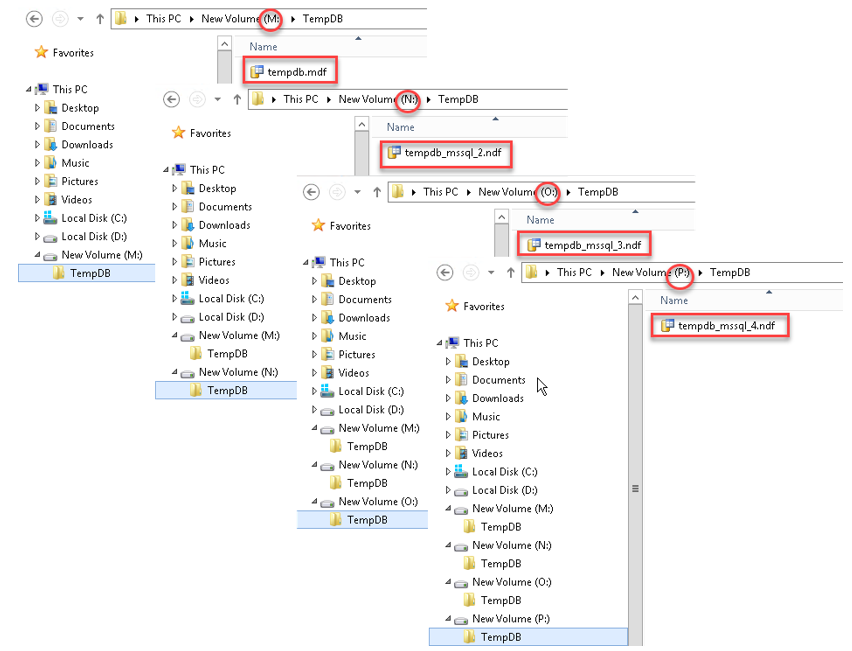The width and height of the screenshot is (852, 651).
Task: Click the tempdb_mssql_4.ndf file icon
Action: (x=668, y=326)
